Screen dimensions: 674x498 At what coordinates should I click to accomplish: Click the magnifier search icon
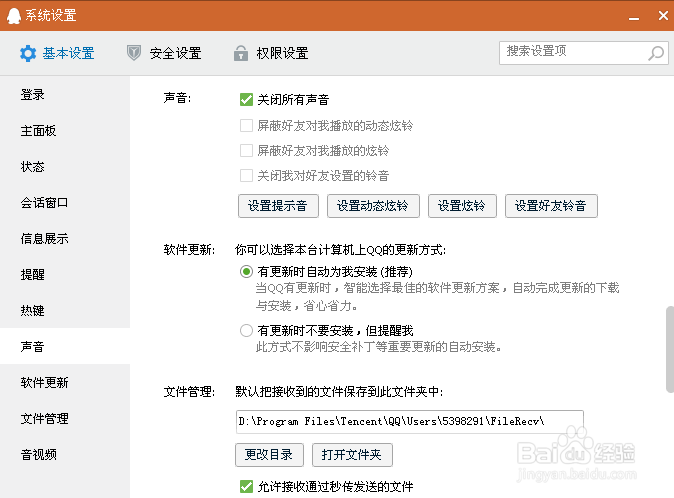656,53
